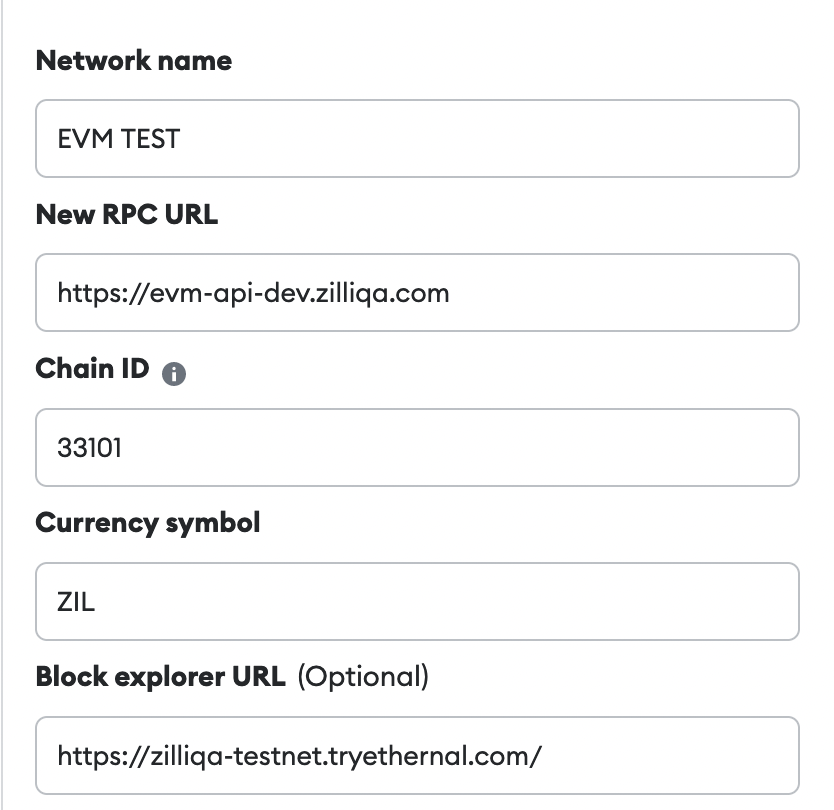834x810 pixels.
Task: Click the 33101 chain ID value
Action: click(x=90, y=447)
